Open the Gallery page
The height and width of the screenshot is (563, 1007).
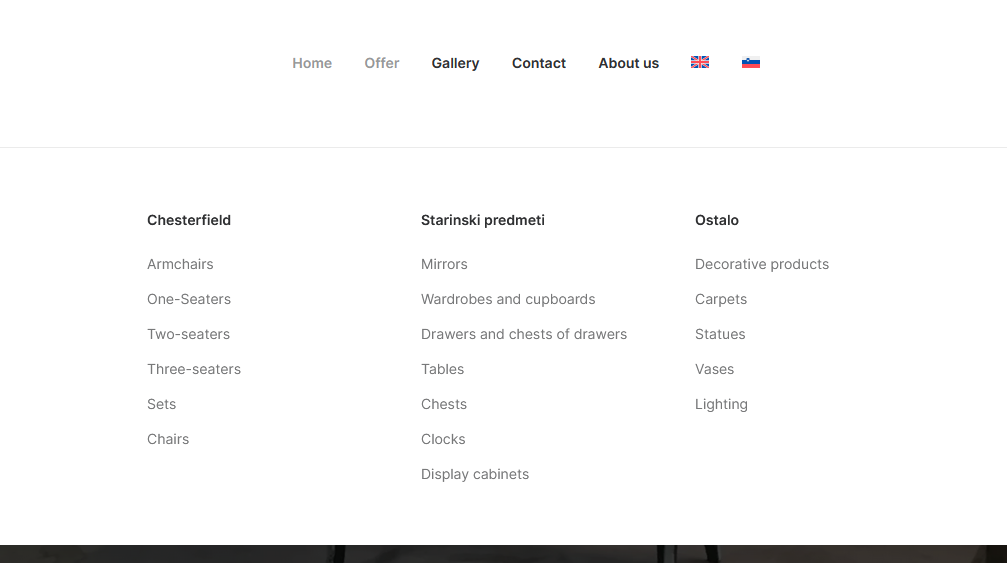(x=455, y=63)
